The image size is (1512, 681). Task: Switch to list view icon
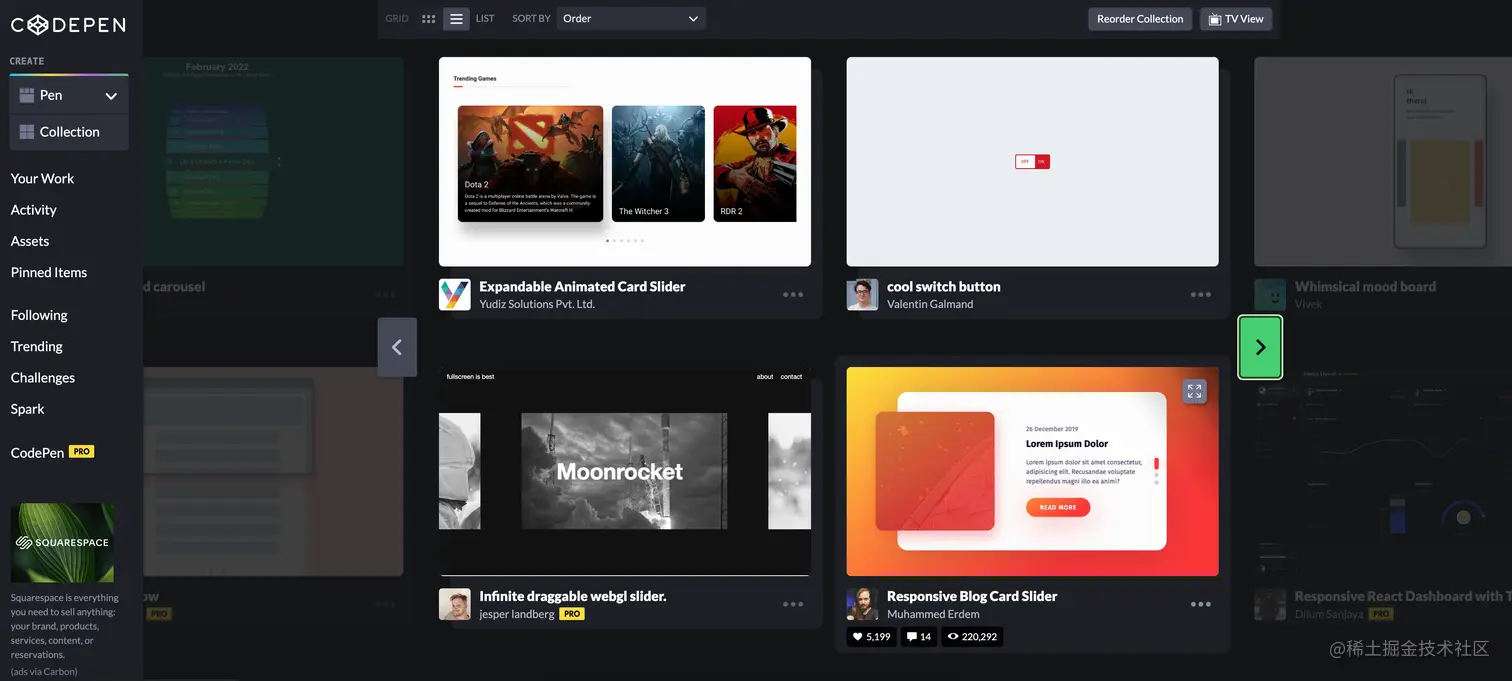(456, 18)
